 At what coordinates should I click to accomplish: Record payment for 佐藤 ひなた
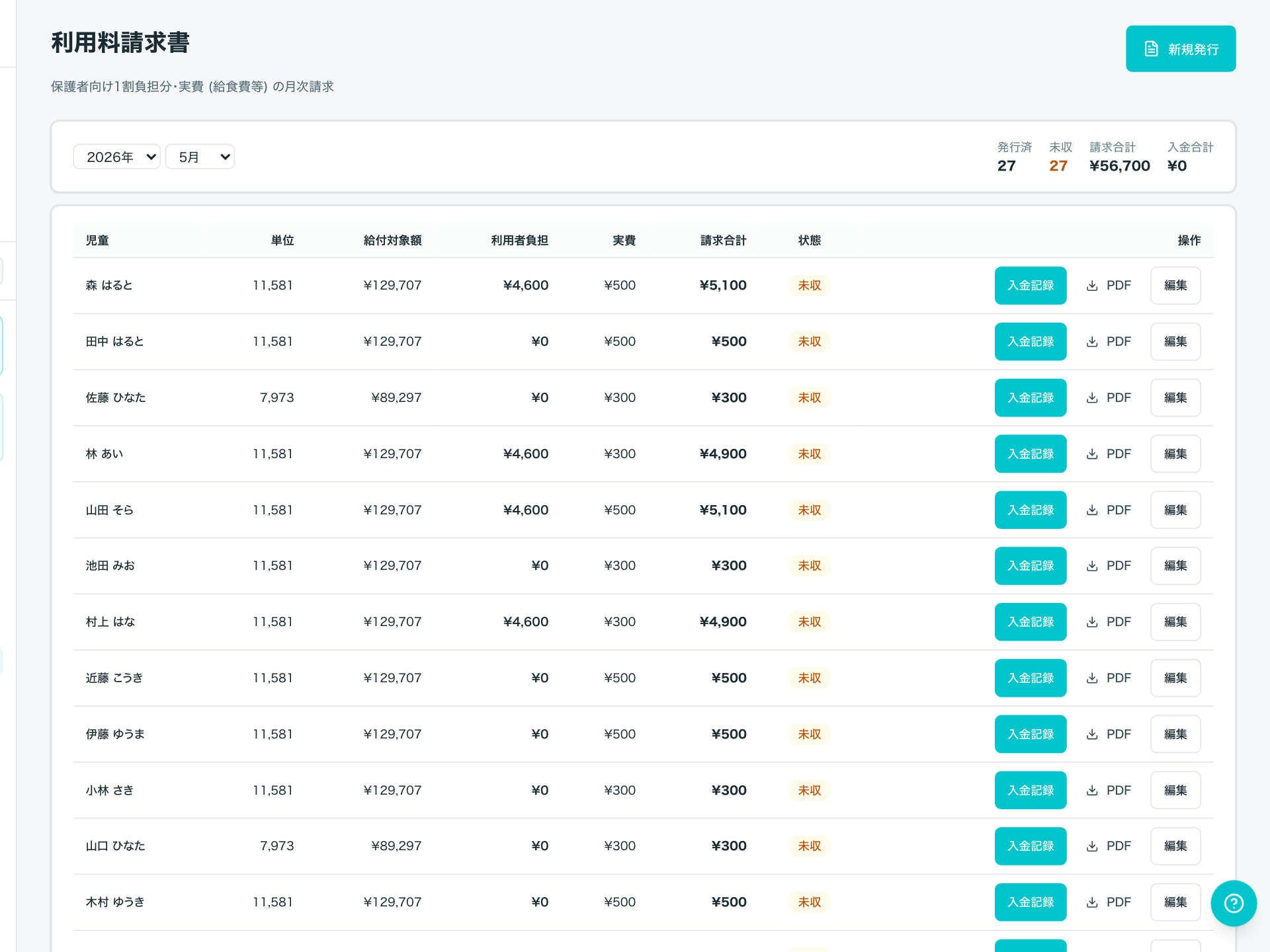tap(1031, 398)
